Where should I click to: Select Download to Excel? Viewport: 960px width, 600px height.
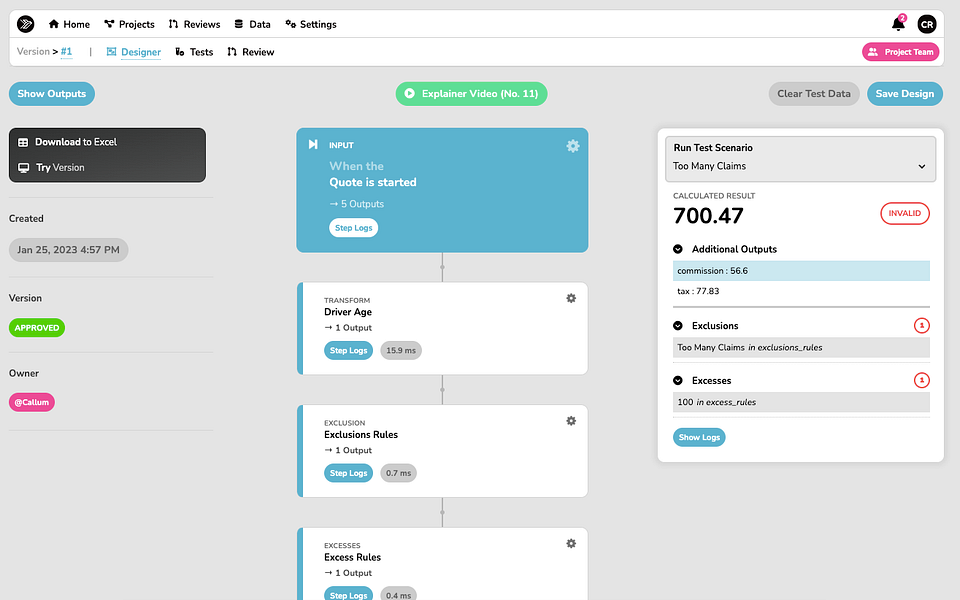[x=76, y=142]
